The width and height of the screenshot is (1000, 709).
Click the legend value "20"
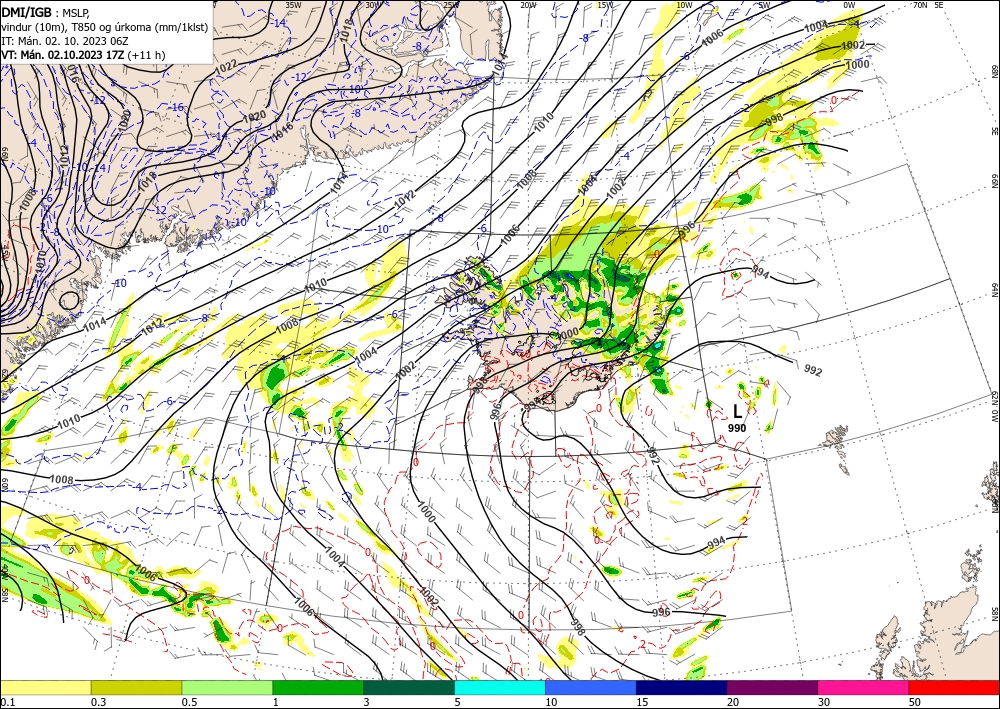pos(733,702)
